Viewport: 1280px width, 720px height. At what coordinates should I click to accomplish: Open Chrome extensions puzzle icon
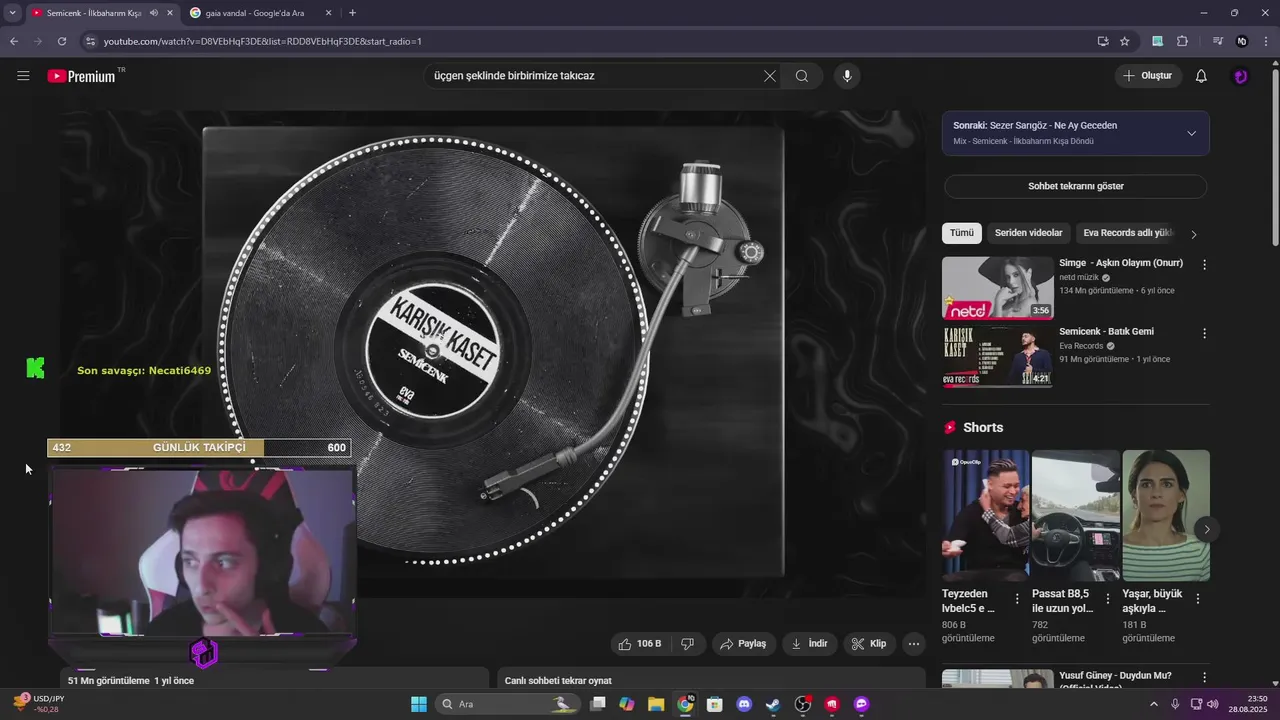pos(1182,41)
